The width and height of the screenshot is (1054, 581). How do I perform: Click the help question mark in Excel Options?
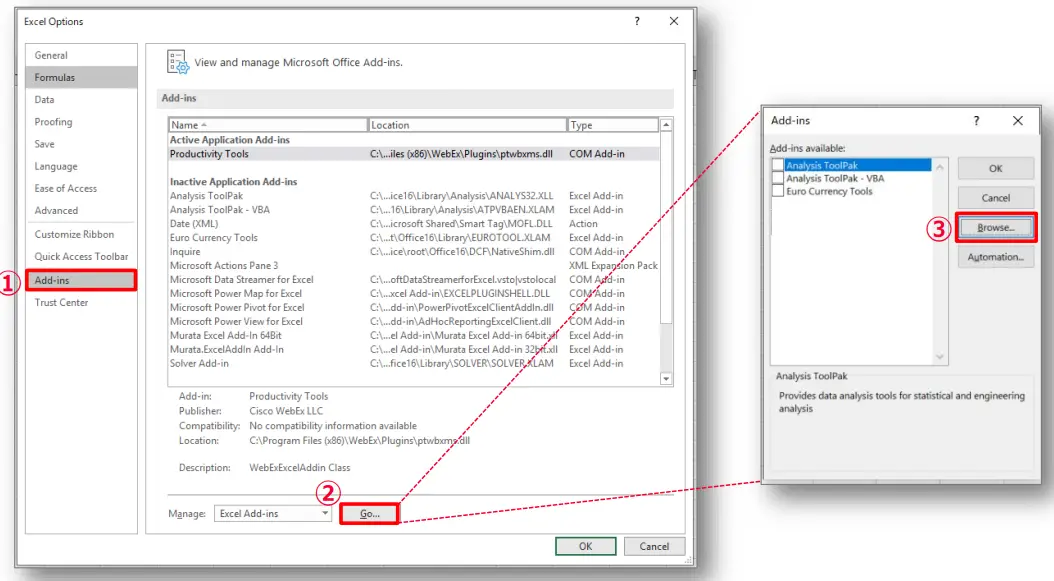(x=637, y=21)
